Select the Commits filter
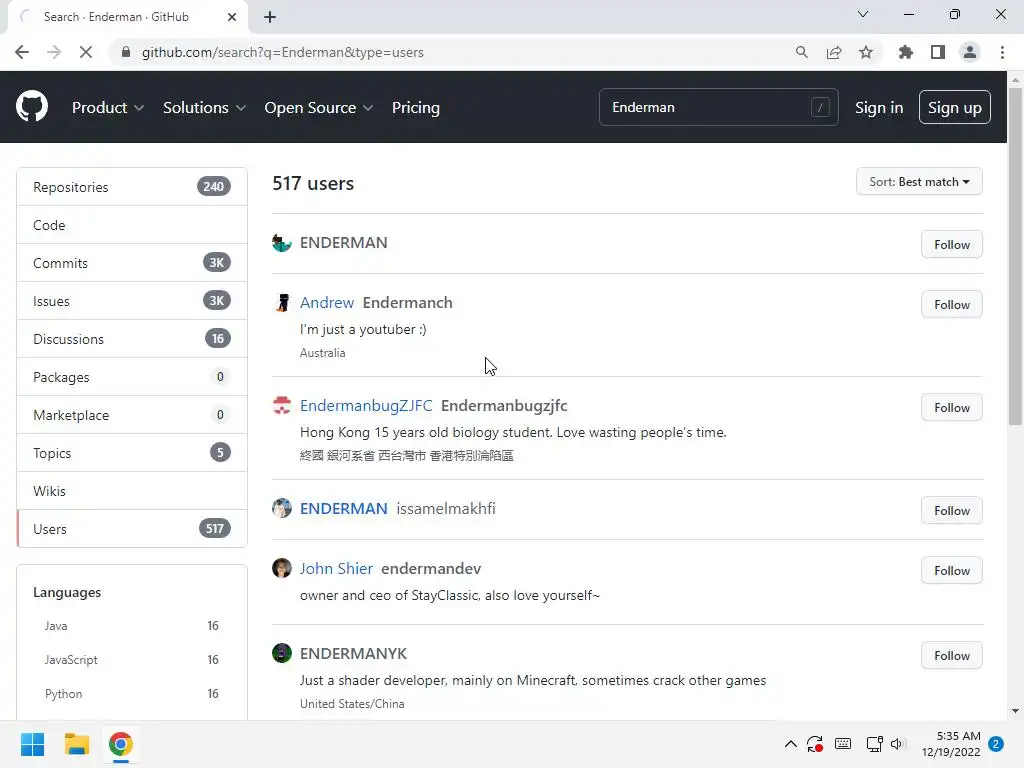The image size is (1024, 768). click(x=132, y=263)
